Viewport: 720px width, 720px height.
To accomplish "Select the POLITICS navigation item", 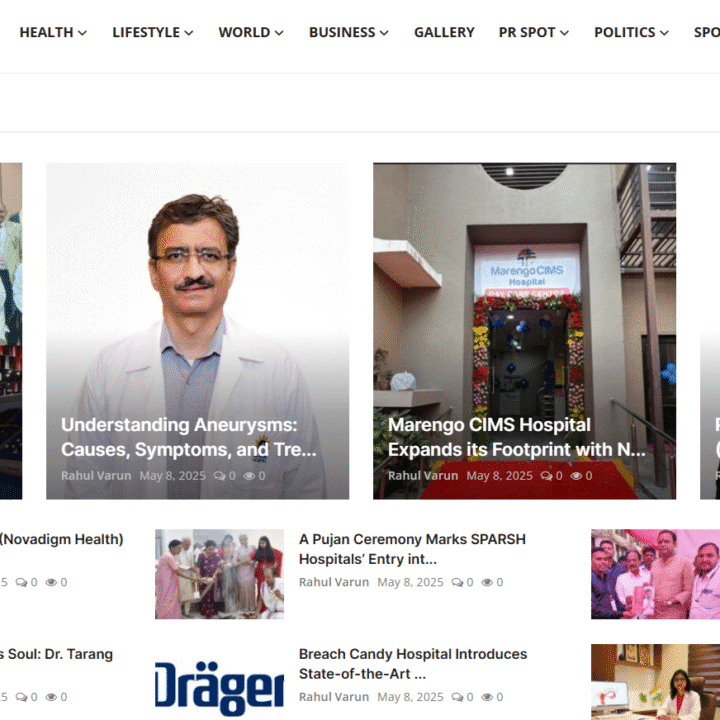I will 631,32.
